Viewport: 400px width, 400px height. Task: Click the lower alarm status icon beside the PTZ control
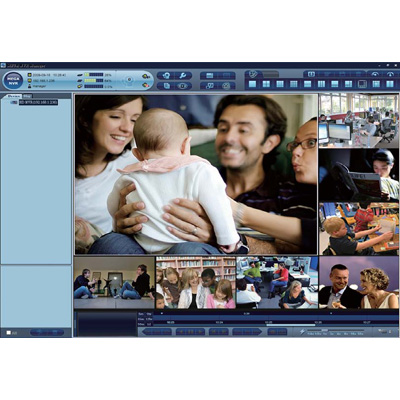(x=145, y=85)
